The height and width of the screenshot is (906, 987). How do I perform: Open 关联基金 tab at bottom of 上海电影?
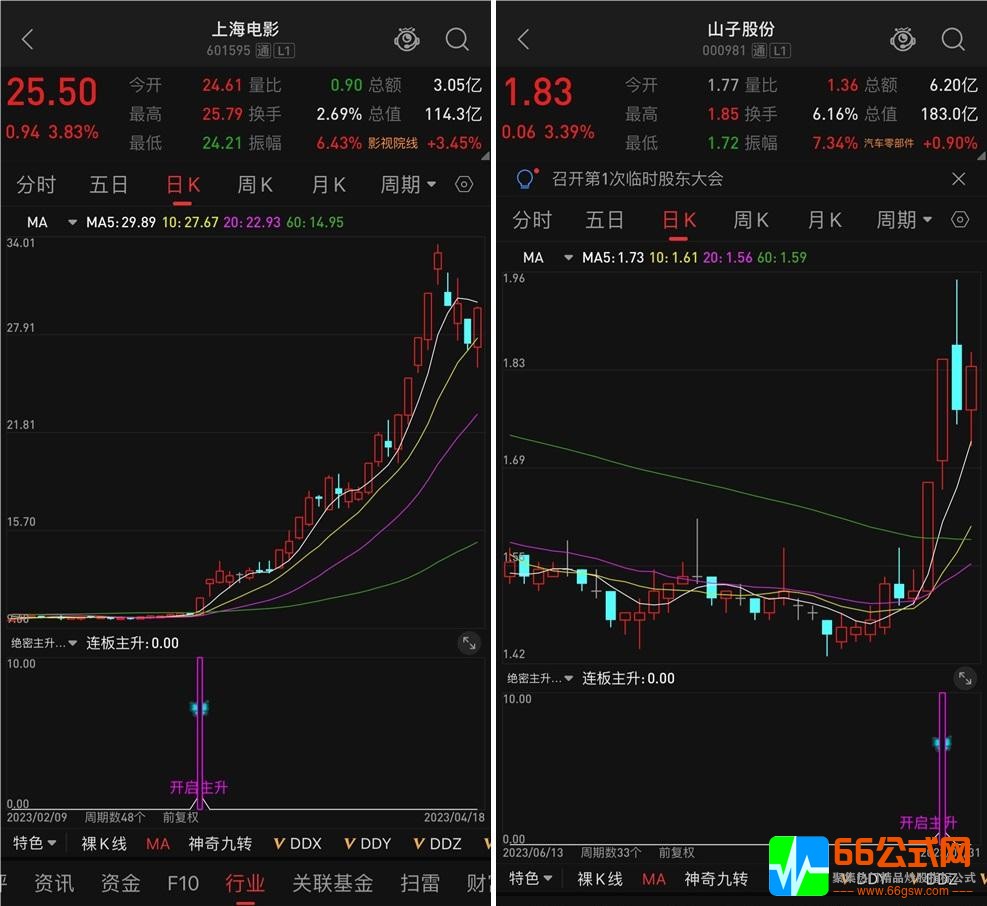pos(333,883)
